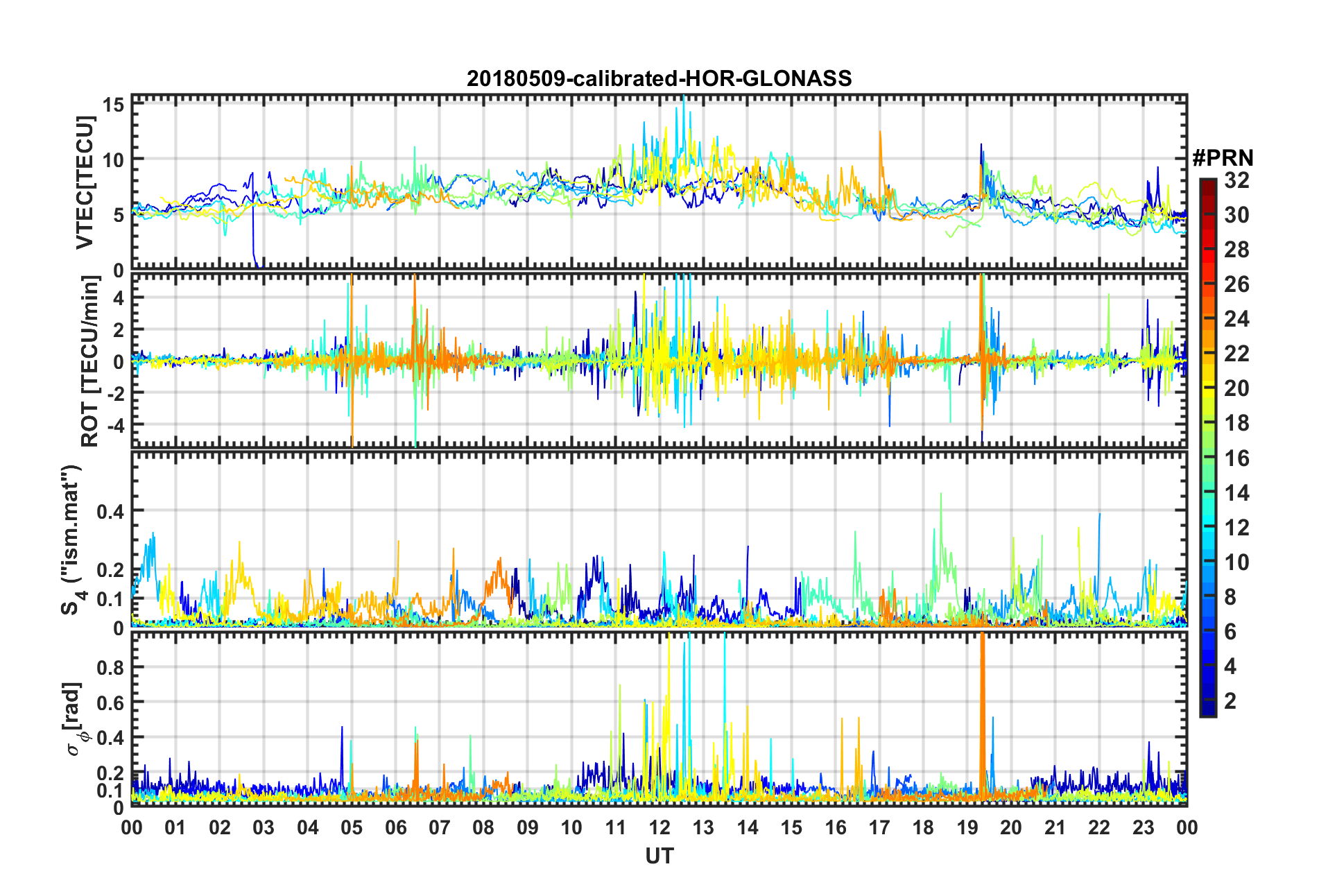Click colorbar tick label 16
The height and width of the screenshot is (896, 1319).
[x=1236, y=458]
